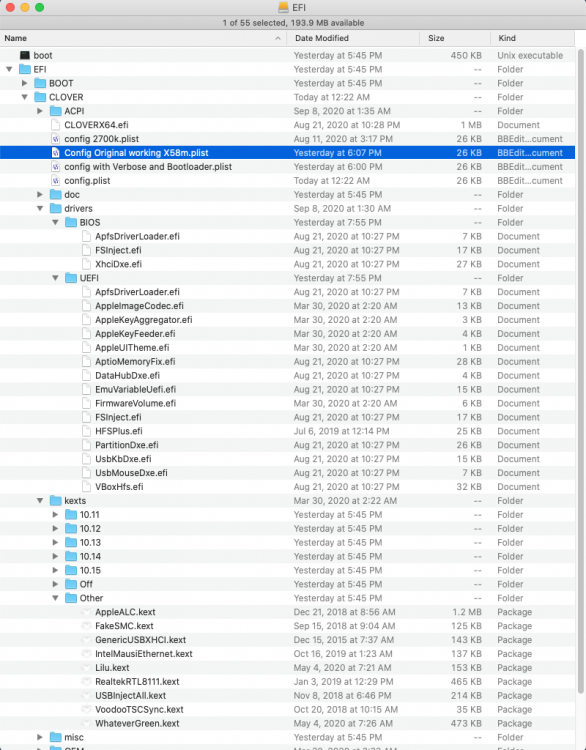Image resolution: width=586 pixels, height=750 pixels.
Task: Click the BIOS folder icon
Action: 71,222
